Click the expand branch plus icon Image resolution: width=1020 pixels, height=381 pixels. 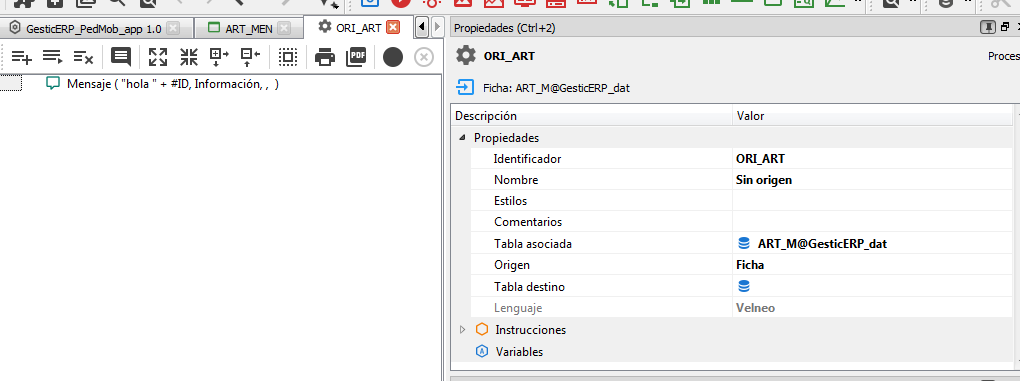(x=219, y=57)
